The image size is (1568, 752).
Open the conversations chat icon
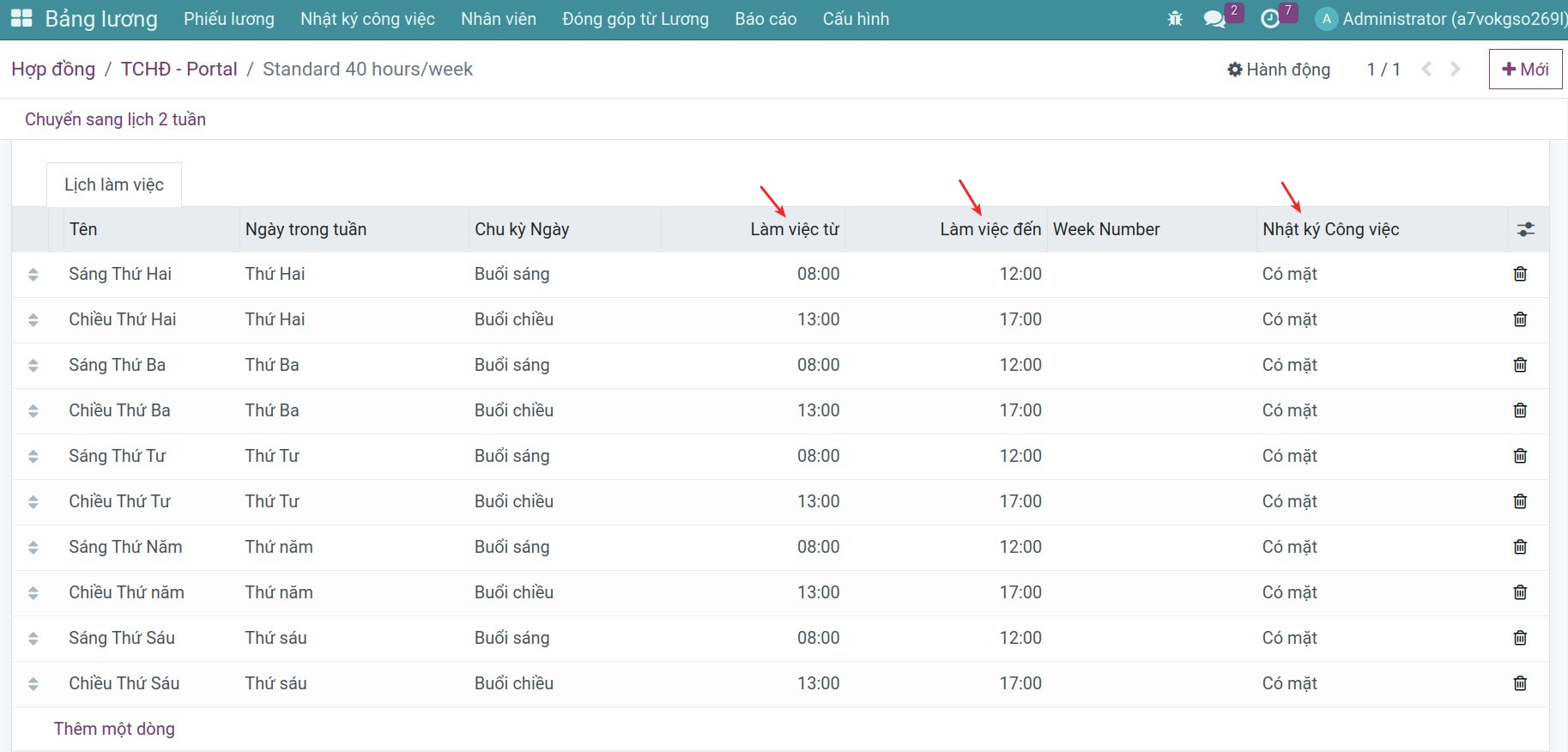pyautogui.click(x=1214, y=19)
